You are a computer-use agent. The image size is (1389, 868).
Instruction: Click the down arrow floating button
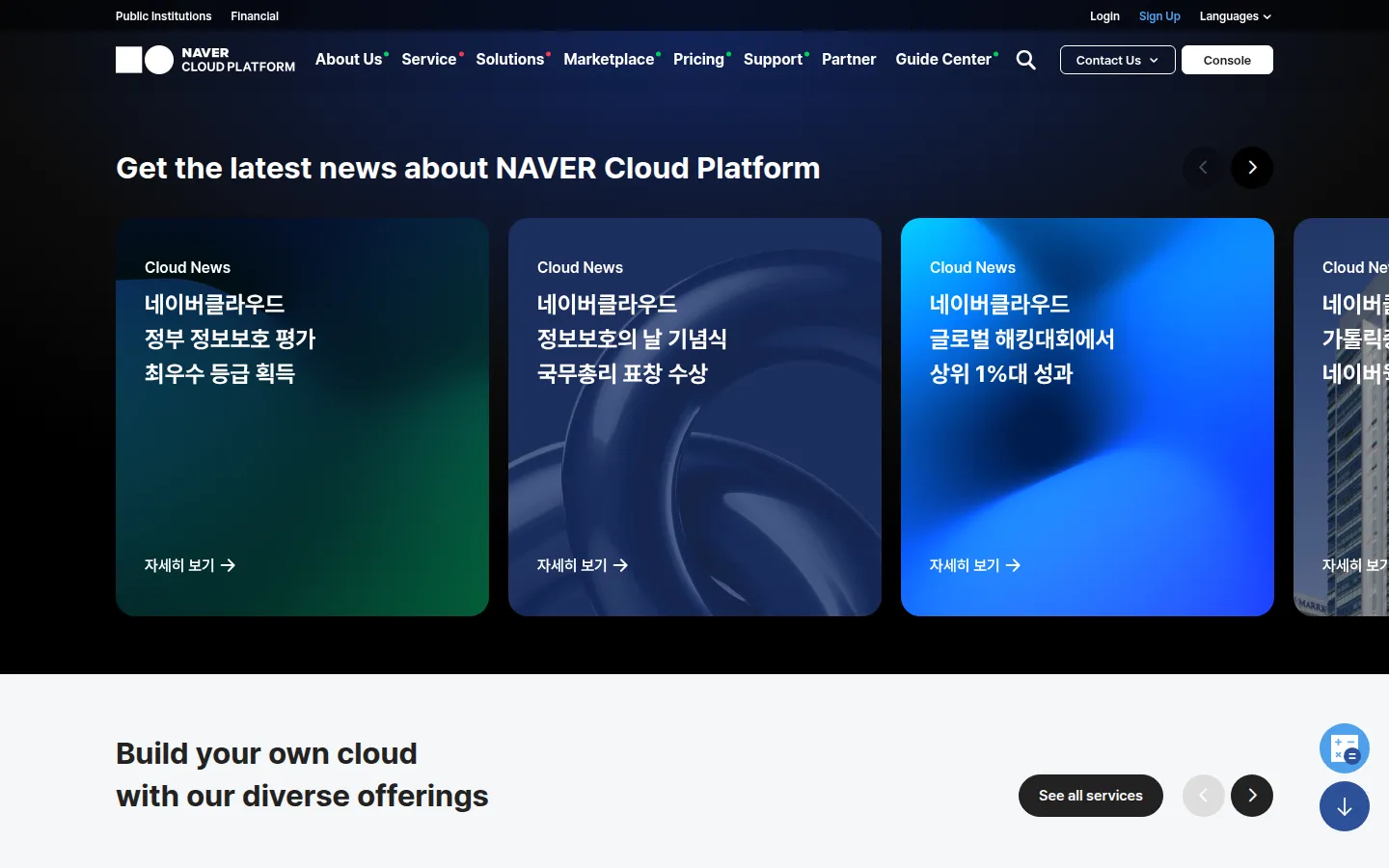click(1345, 806)
